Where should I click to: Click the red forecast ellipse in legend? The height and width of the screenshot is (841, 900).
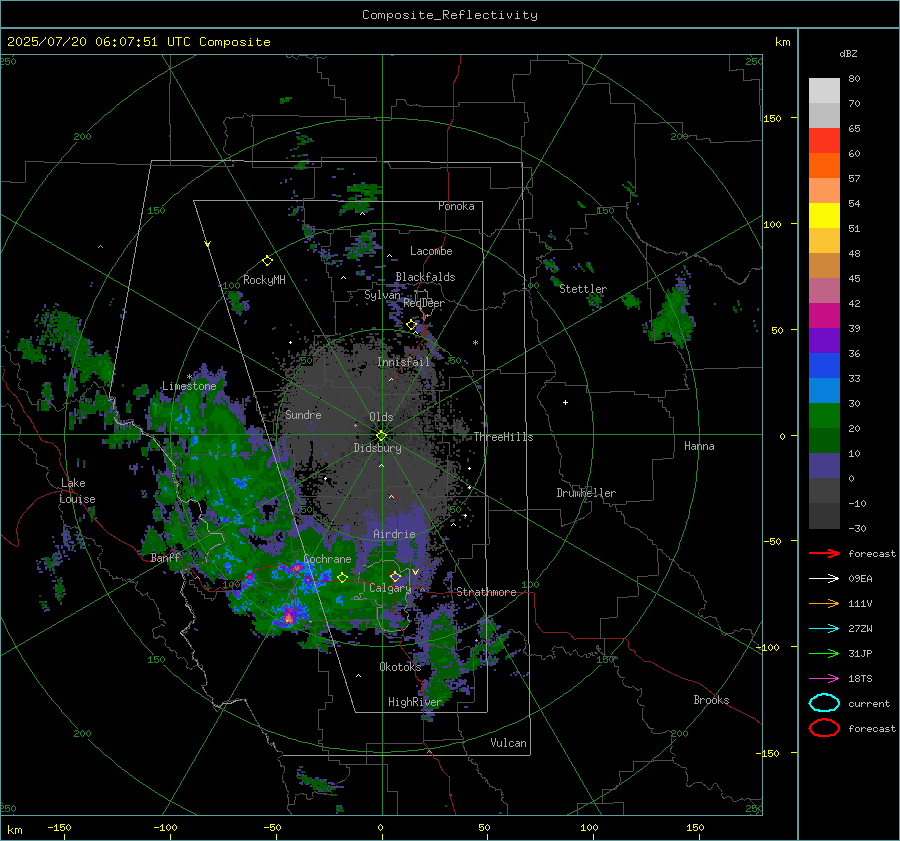pos(824,728)
